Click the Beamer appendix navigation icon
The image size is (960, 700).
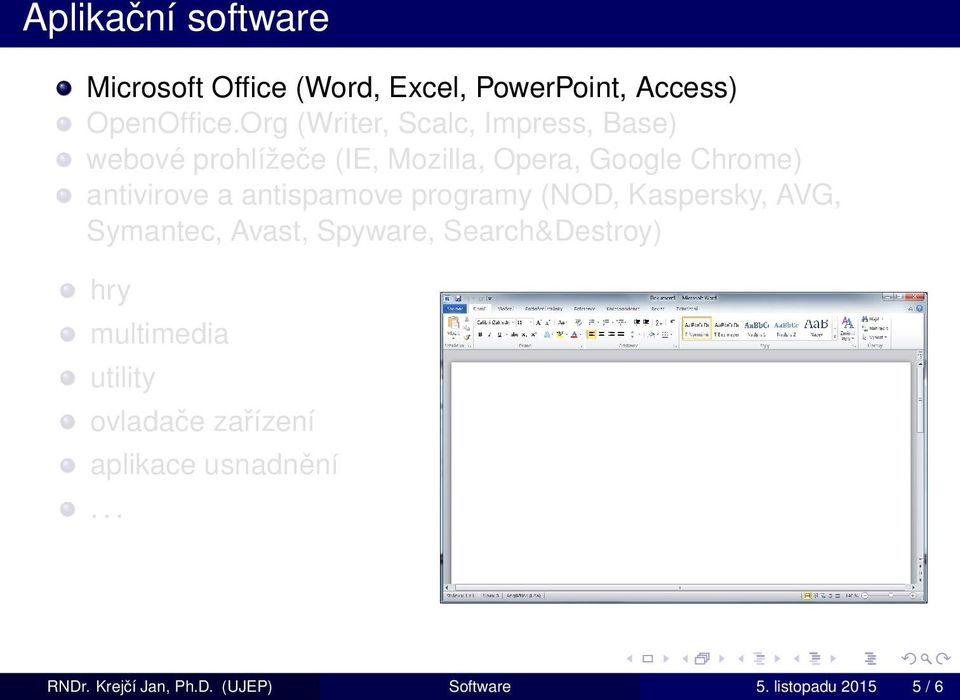pos(870,659)
